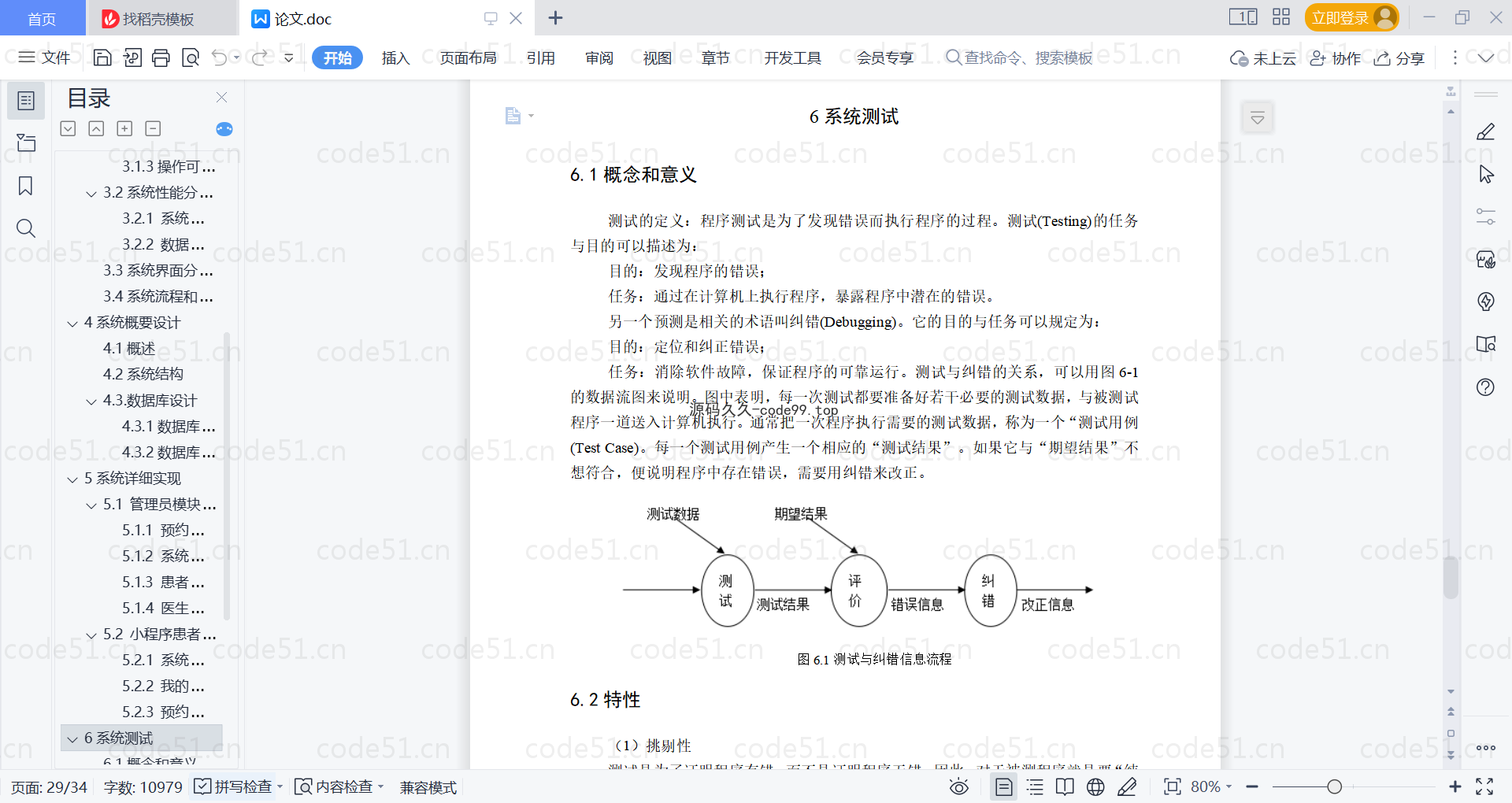Open the search sidebar icon
This screenshot has height=803, width=1512.
pos(26,228)
